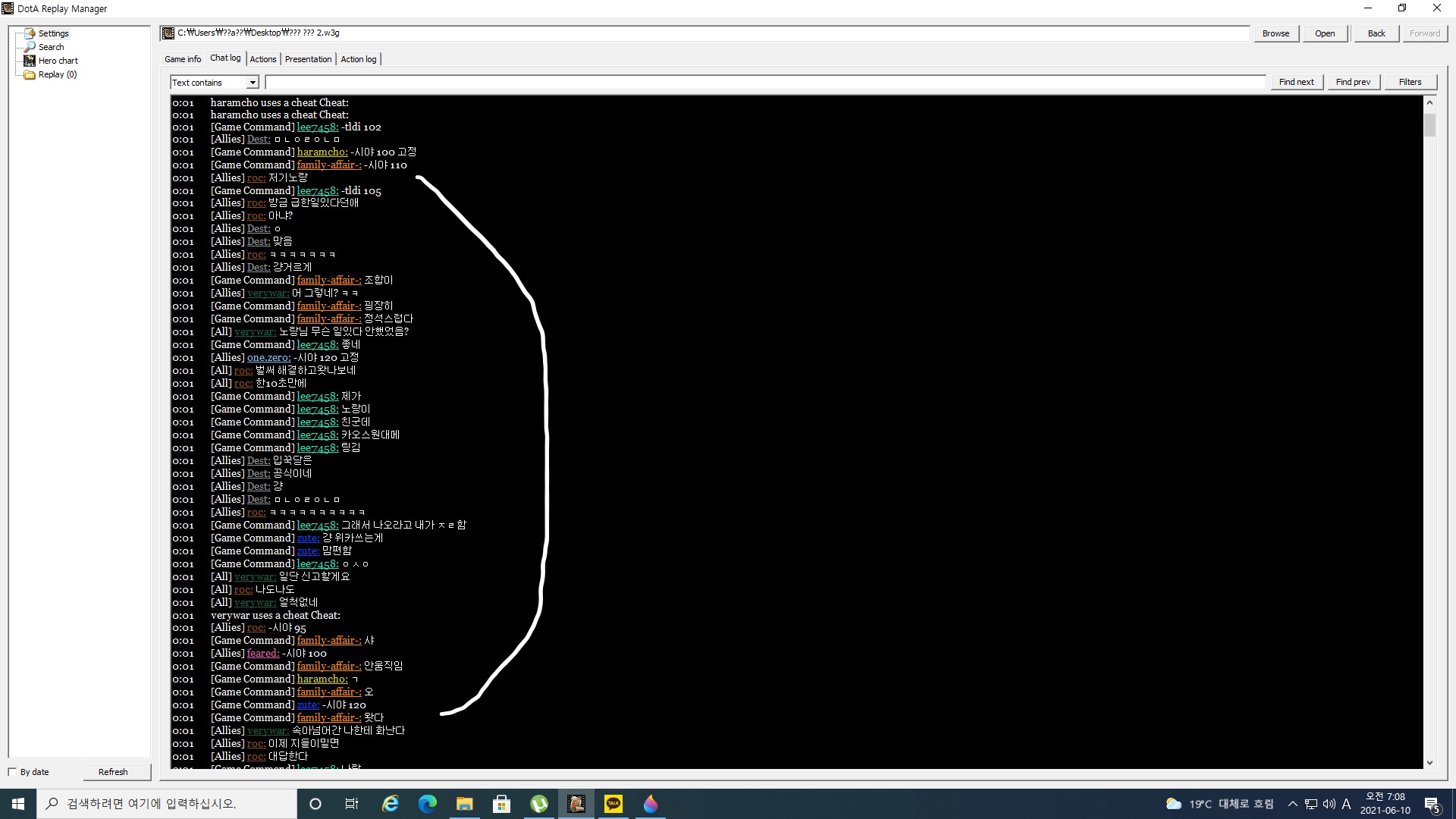1456x819 pixels.
Task: Switch to the Actions tab
Action: point(263,59)
